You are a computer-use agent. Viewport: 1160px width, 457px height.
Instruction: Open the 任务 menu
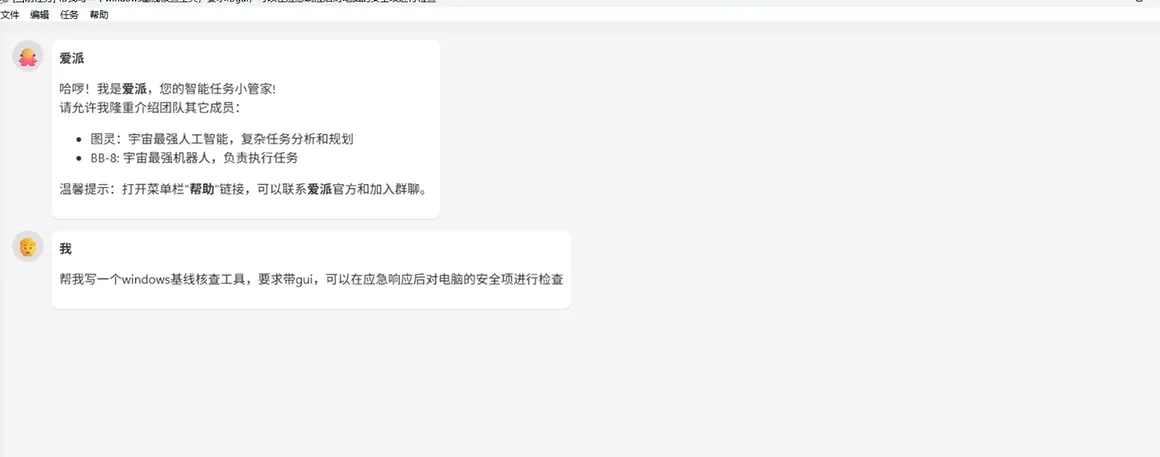click(69, 15)
